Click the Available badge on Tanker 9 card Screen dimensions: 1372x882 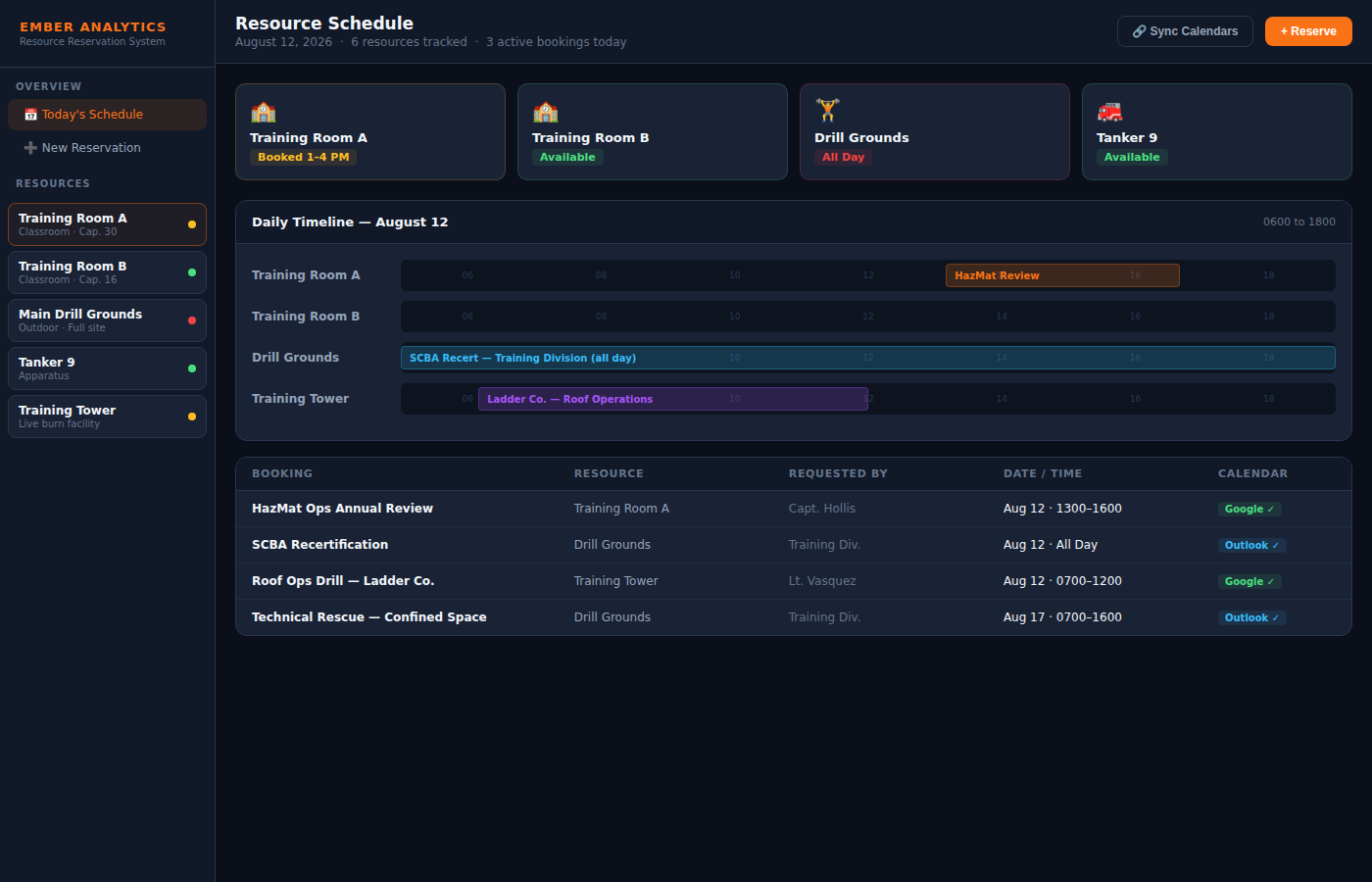pyautogui.click(x=1132, y=157)
